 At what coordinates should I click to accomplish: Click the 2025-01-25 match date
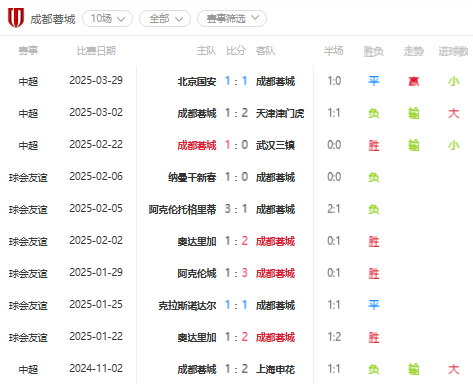[96, 304]
